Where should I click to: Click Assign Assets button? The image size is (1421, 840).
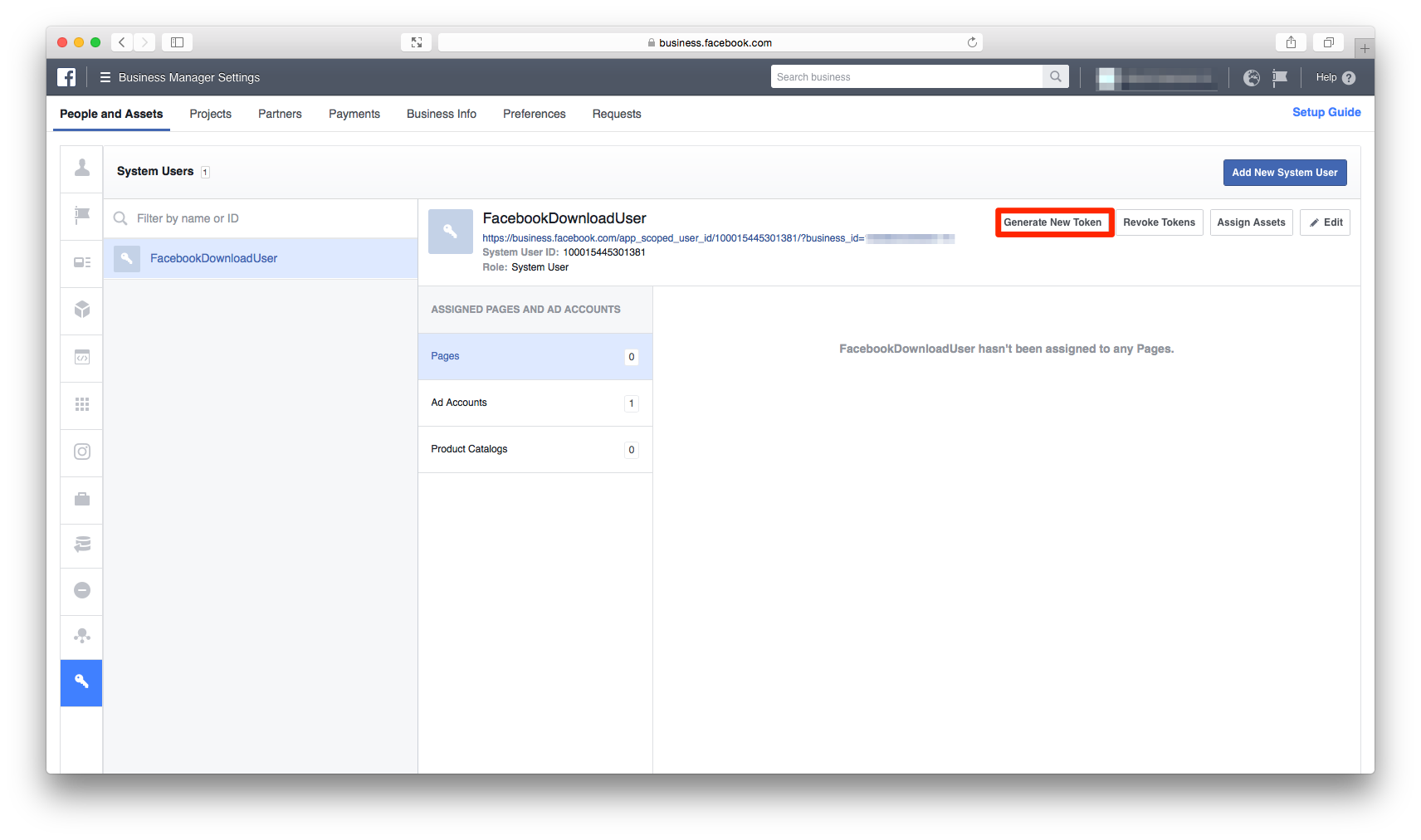[x=1251, y=222]
